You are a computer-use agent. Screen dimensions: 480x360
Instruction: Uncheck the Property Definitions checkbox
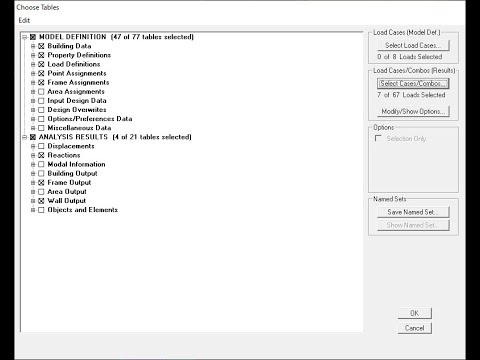click(41, 55)
